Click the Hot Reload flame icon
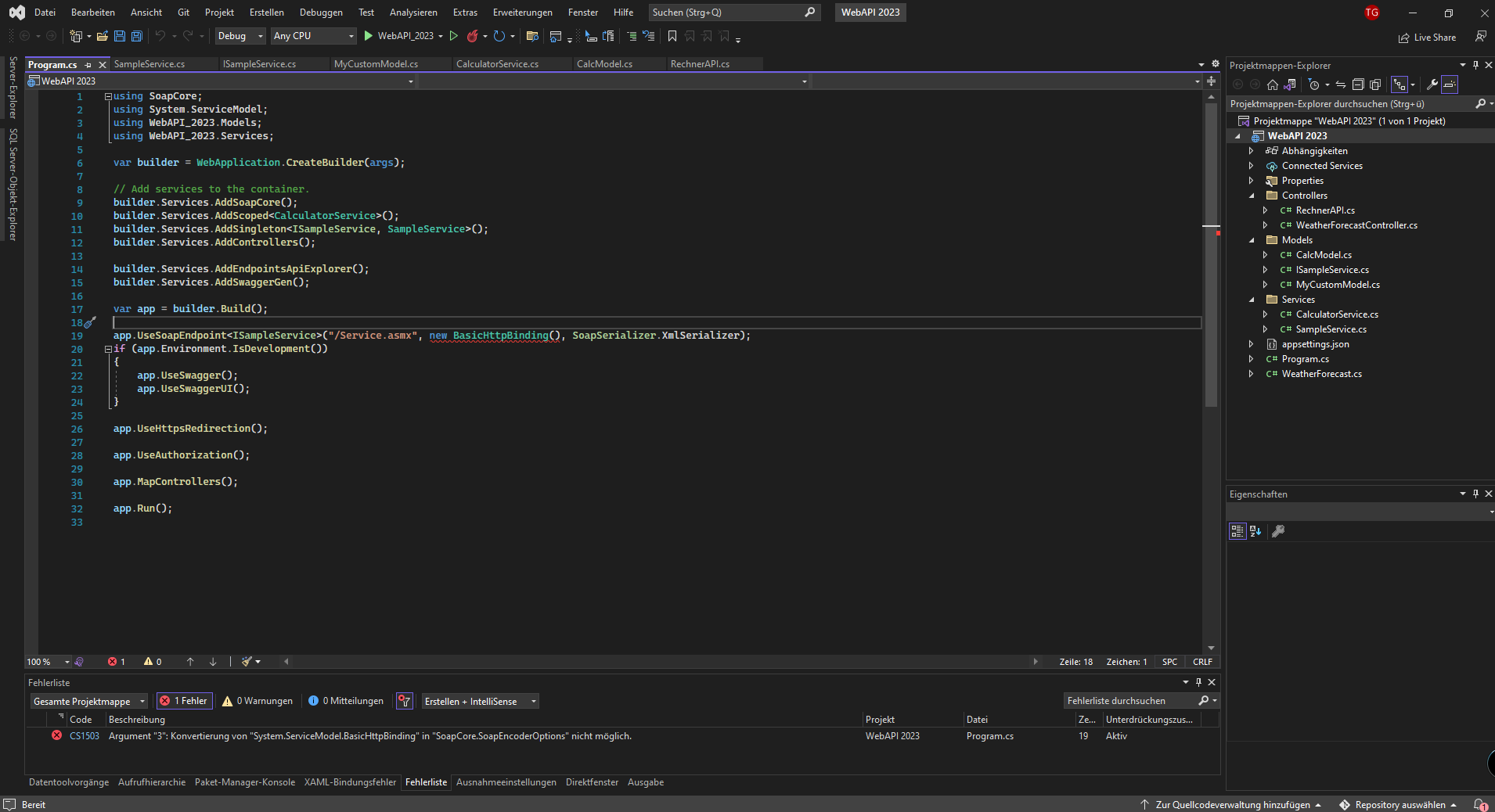Viewport: 1495px width, 812px height. click(472, 36)
